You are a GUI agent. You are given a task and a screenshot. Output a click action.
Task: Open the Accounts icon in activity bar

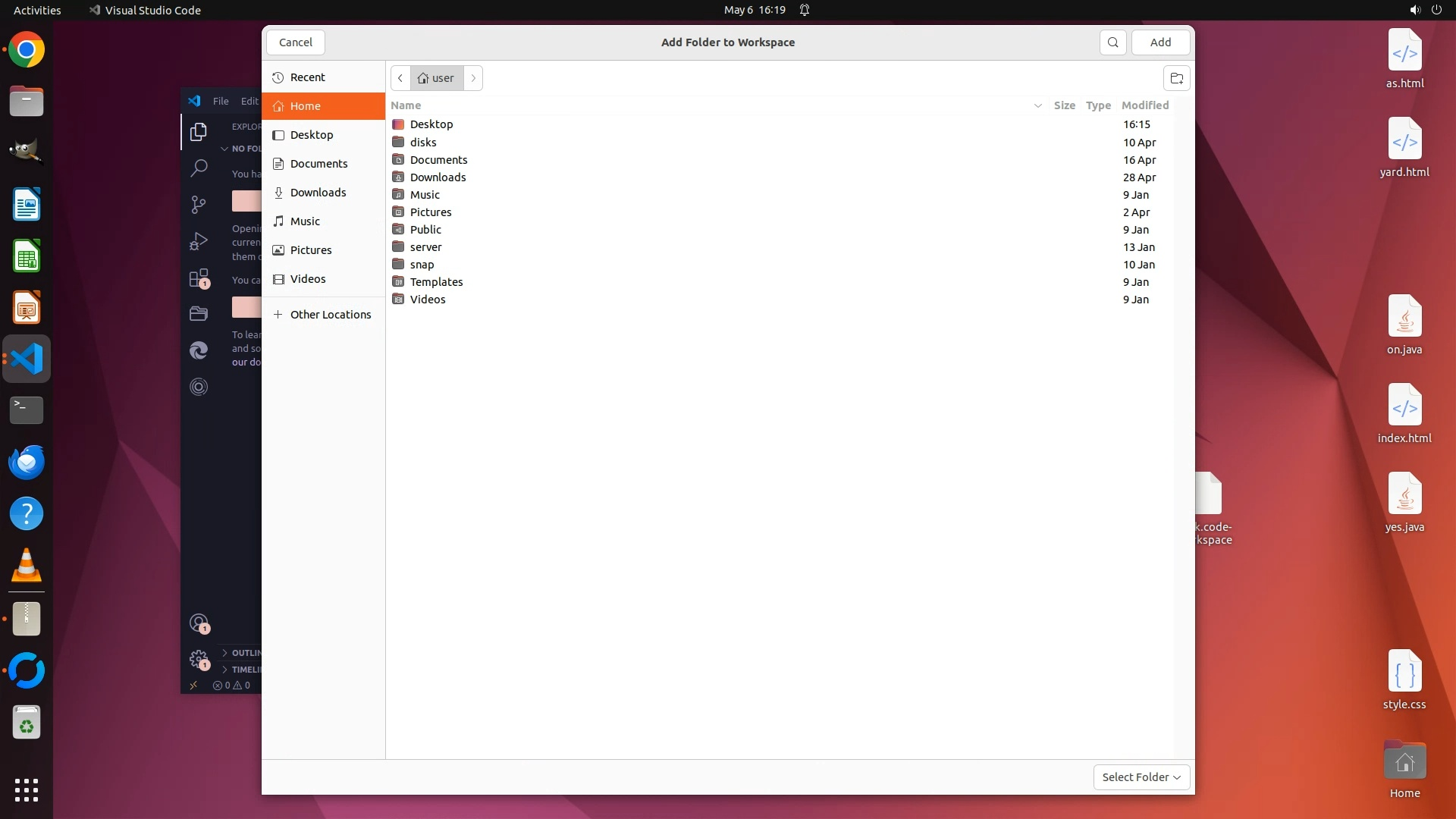(199, 623)
